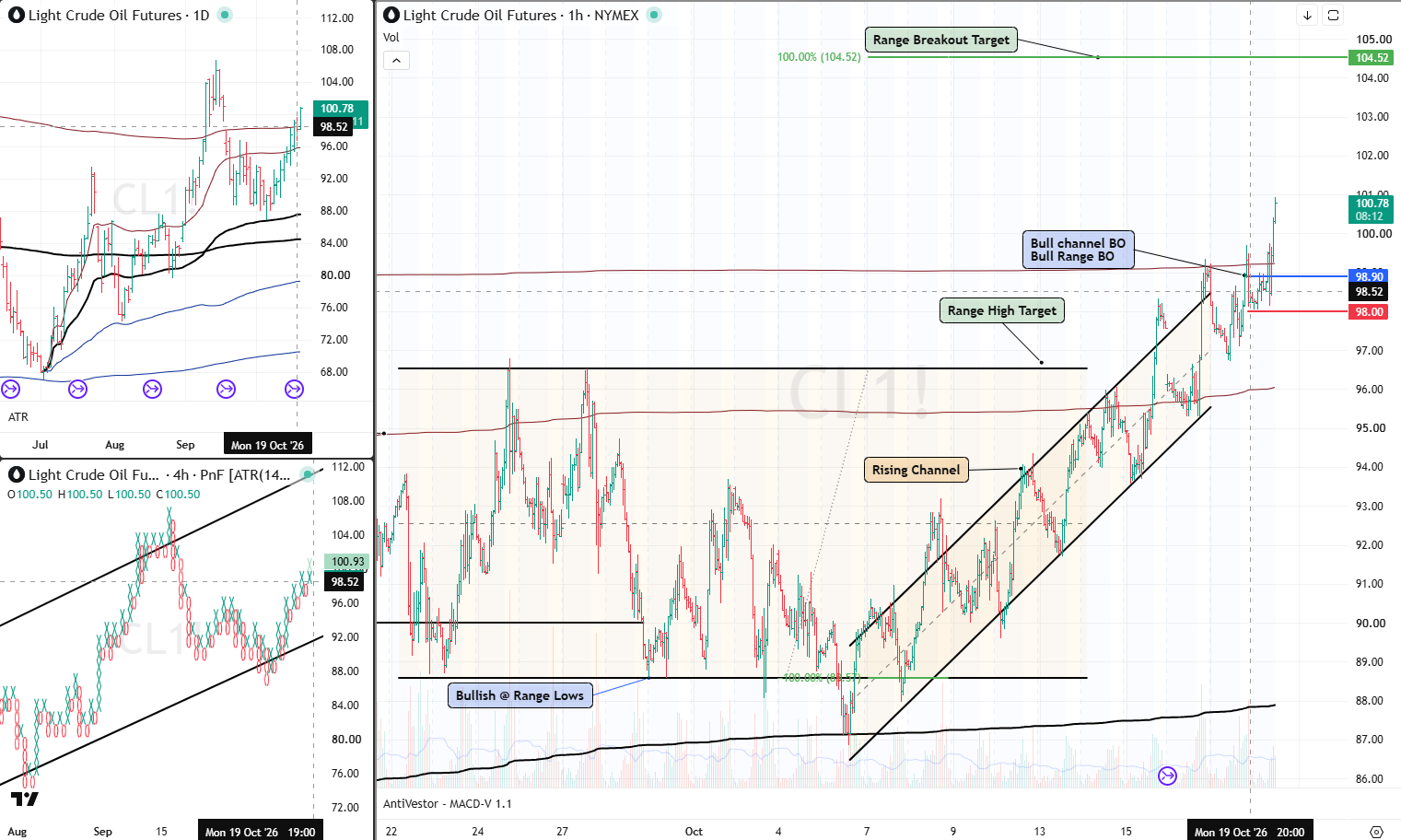Click the green market status dot on 4h PnF chart
This screenshot has width=1401, height=840.
(306, 474)
